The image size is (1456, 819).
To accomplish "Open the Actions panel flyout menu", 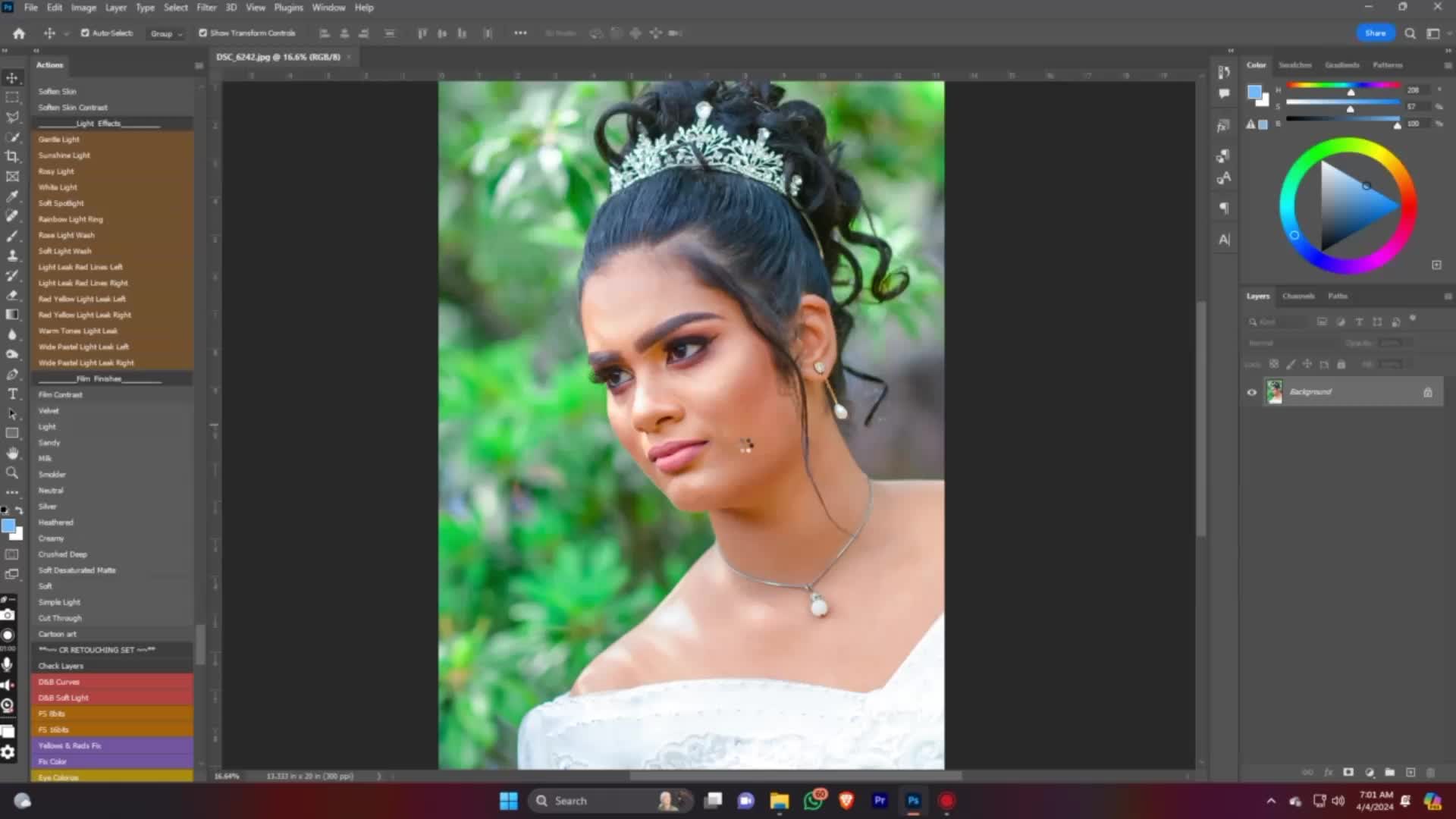I will click(199, 66).
